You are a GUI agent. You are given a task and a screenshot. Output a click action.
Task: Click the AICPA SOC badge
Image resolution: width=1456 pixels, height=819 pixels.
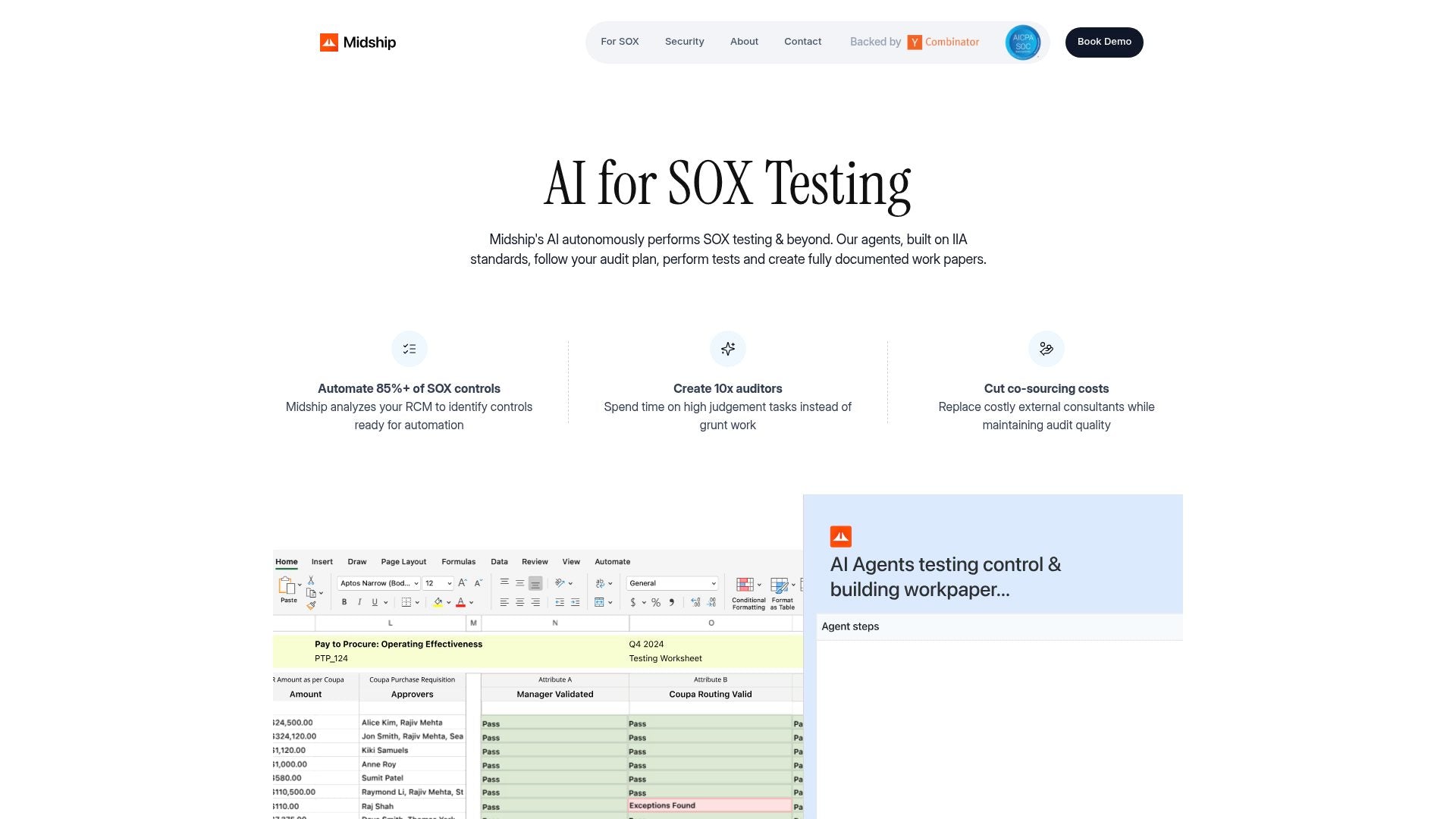click(1022, 42)
